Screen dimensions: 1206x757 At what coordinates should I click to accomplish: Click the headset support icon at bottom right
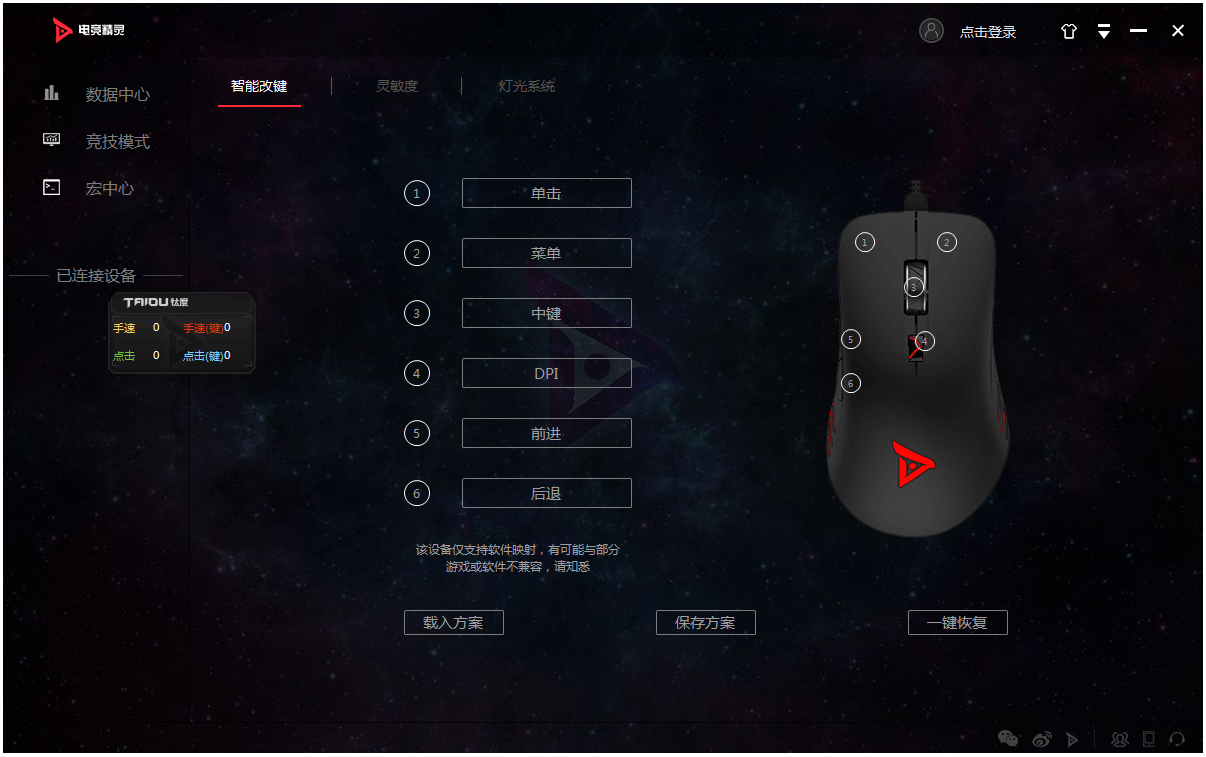coord(1177,739)
